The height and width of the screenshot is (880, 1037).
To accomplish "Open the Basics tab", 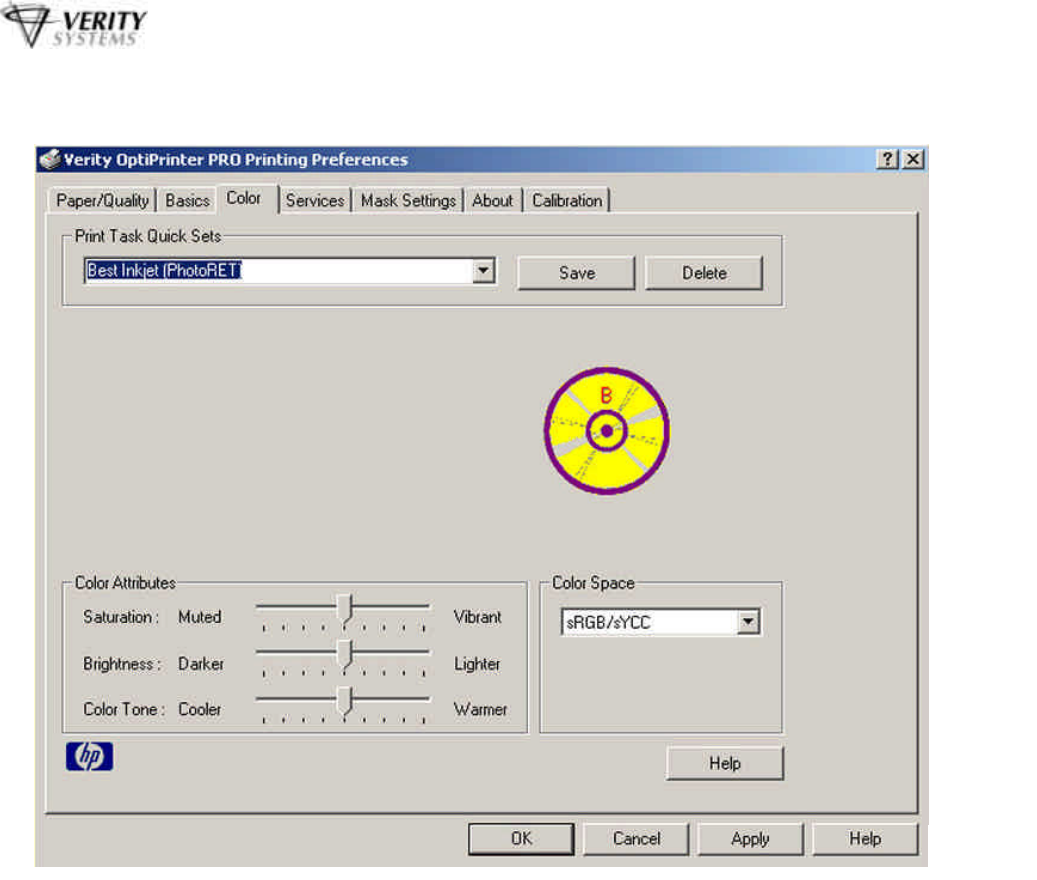I will click(x=187, y=201).
